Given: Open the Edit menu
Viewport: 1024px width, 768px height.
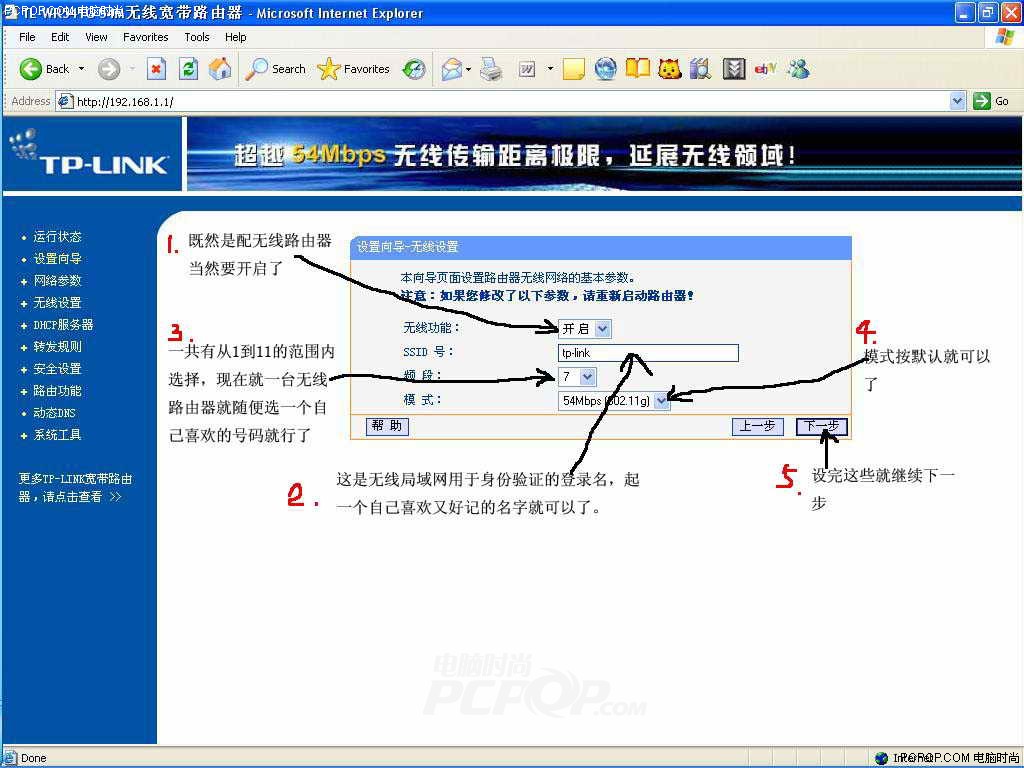Looking at the screenshot, I should click(x=60, y=37).
